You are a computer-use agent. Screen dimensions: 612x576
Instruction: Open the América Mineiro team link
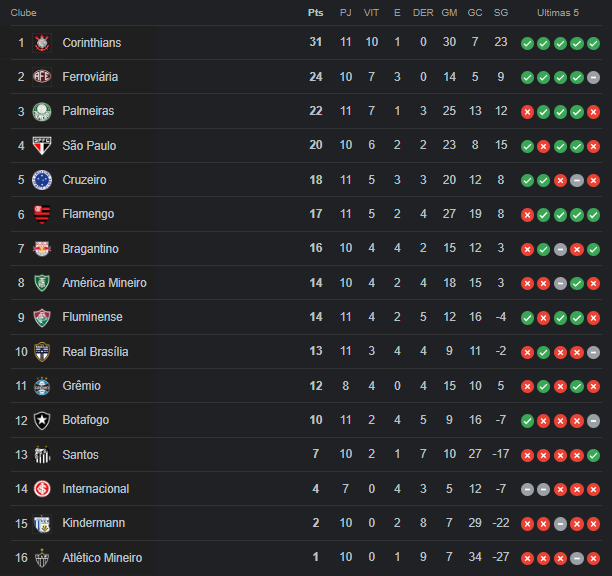(x=105, y=283)
